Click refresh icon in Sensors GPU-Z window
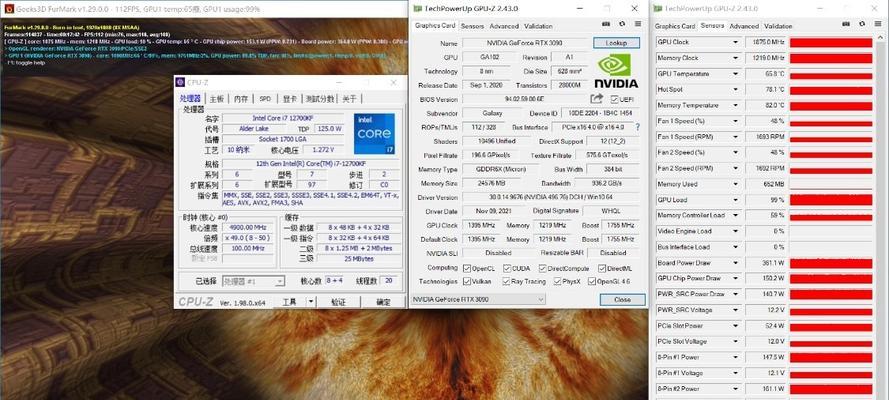 coord(862,24)
